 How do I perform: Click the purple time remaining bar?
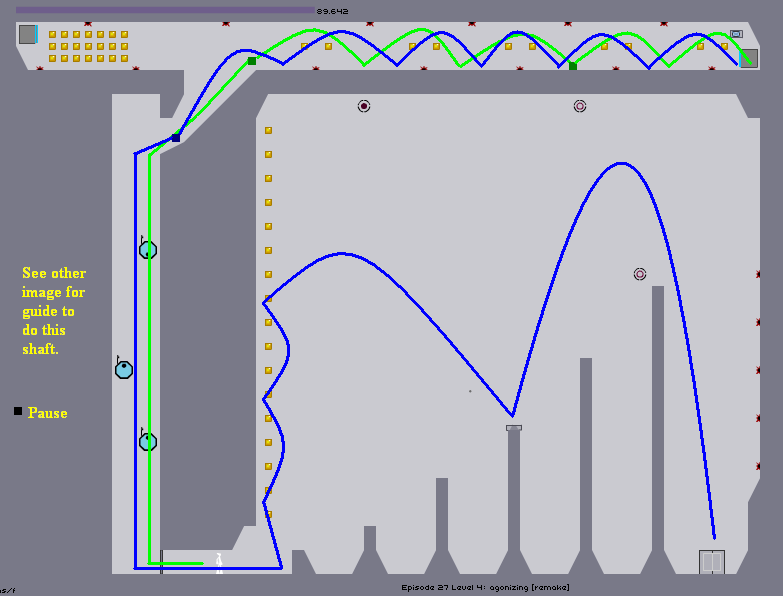pos(165,10)
